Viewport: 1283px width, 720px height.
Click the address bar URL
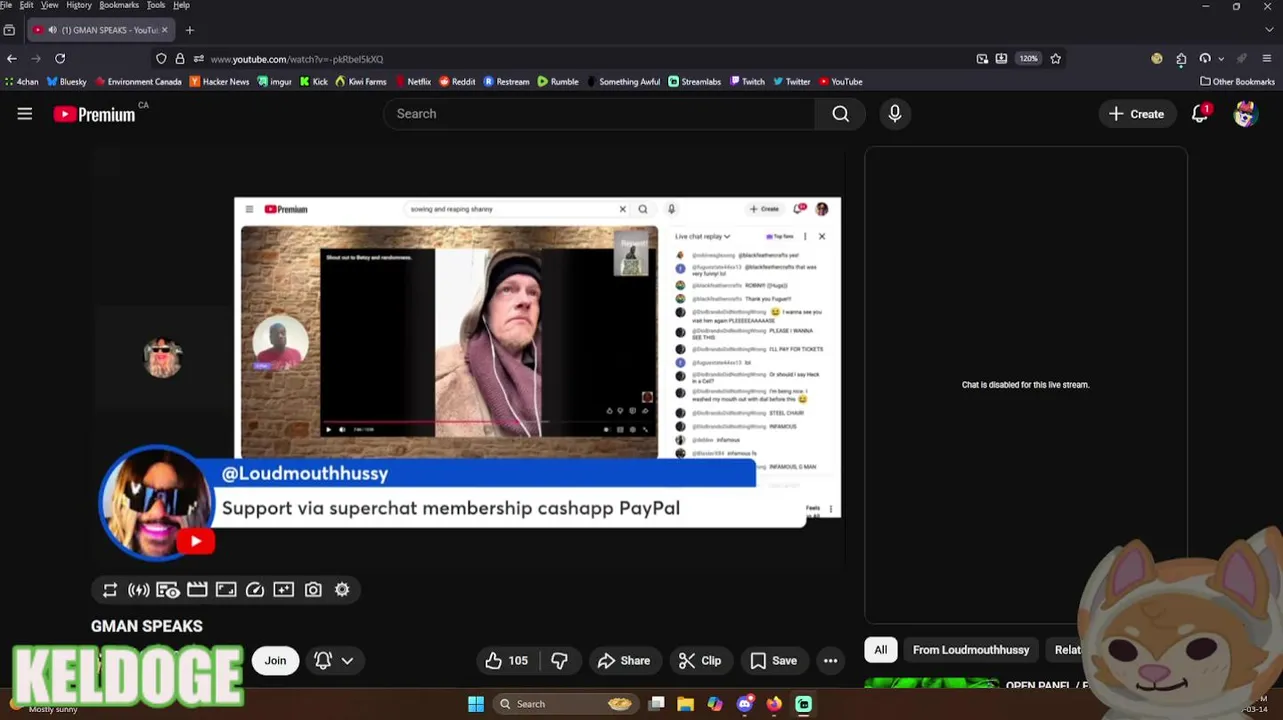point(296,59)
